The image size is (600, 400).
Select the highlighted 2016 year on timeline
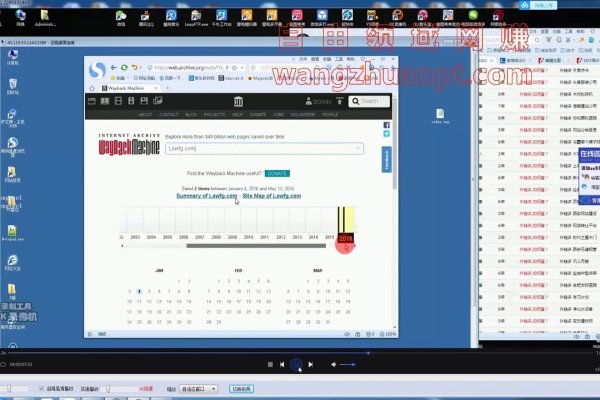(x=345, y=239)
